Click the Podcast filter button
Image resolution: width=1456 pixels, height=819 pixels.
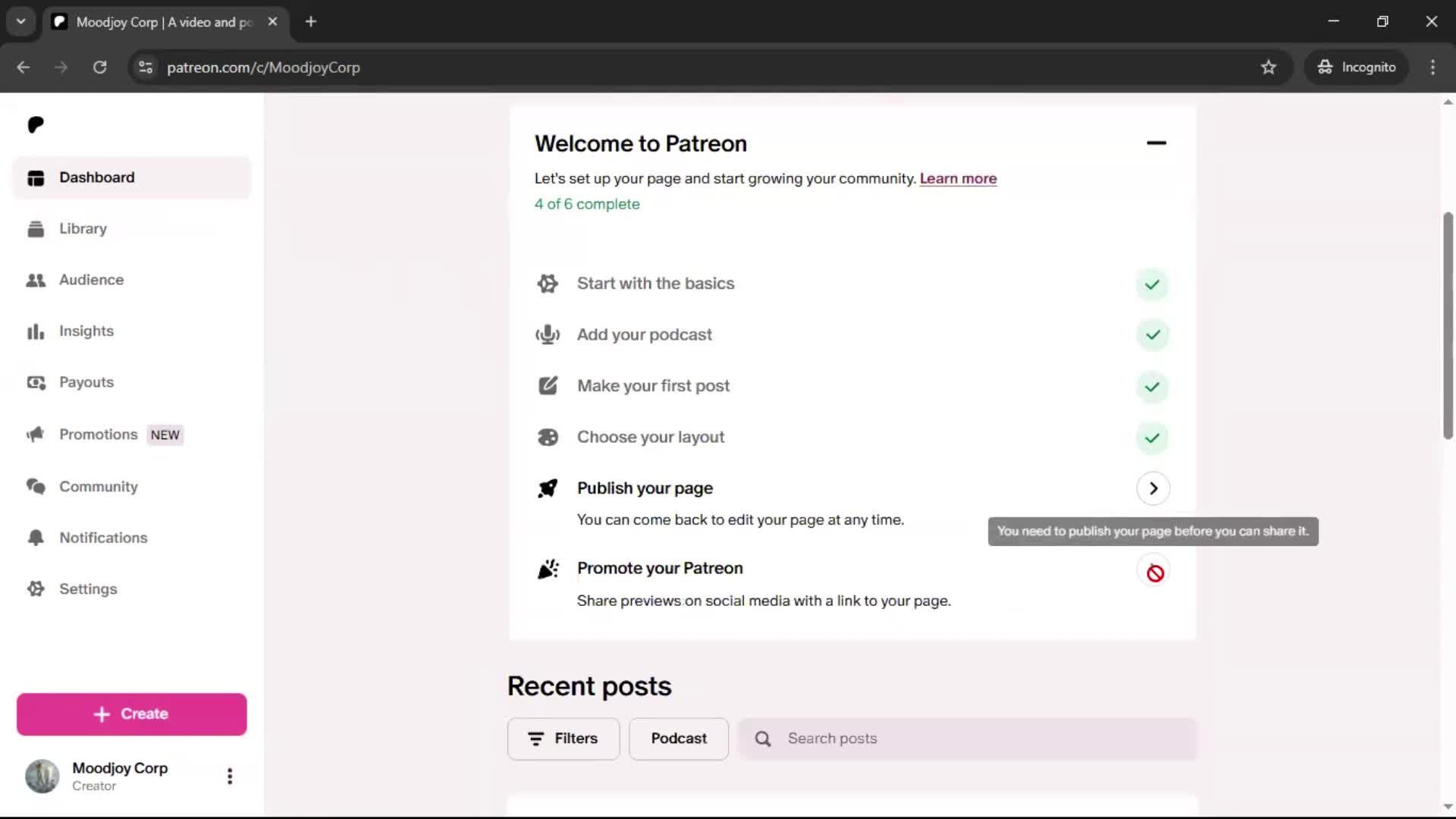click(679, 739)
